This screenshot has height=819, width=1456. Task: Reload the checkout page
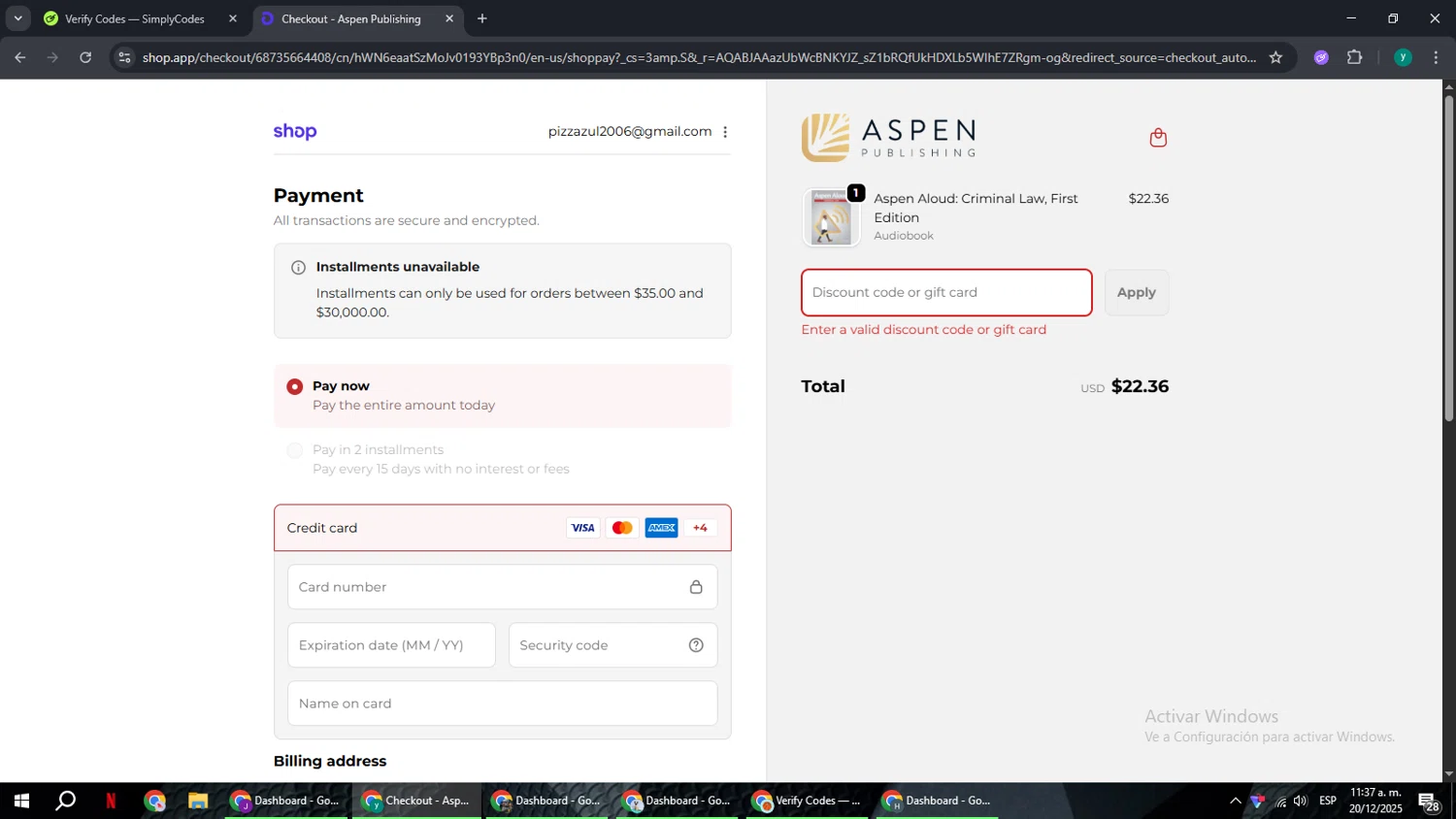tap(85, 57)
